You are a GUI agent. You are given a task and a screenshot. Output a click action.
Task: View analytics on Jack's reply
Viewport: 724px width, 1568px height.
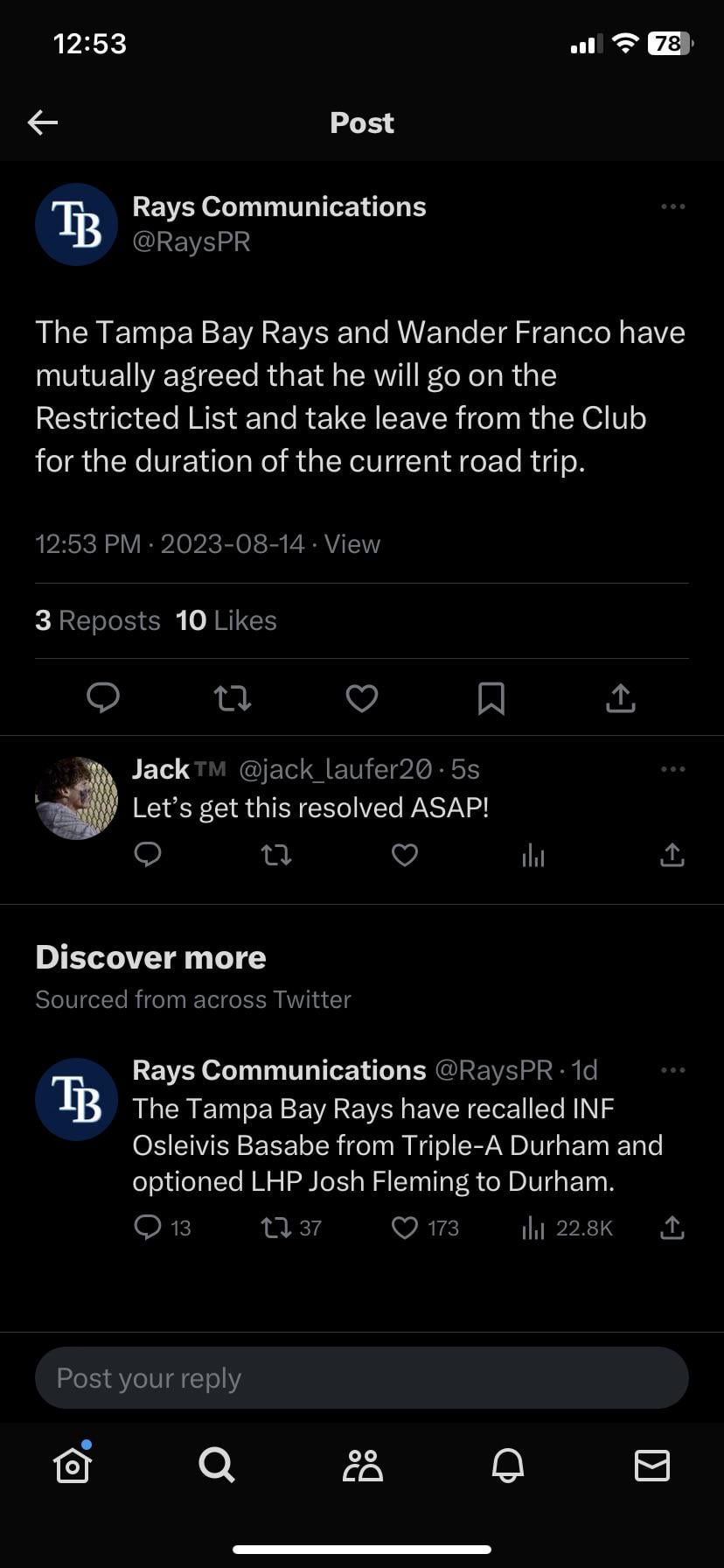pyautogui.click(x=533, y=855)
